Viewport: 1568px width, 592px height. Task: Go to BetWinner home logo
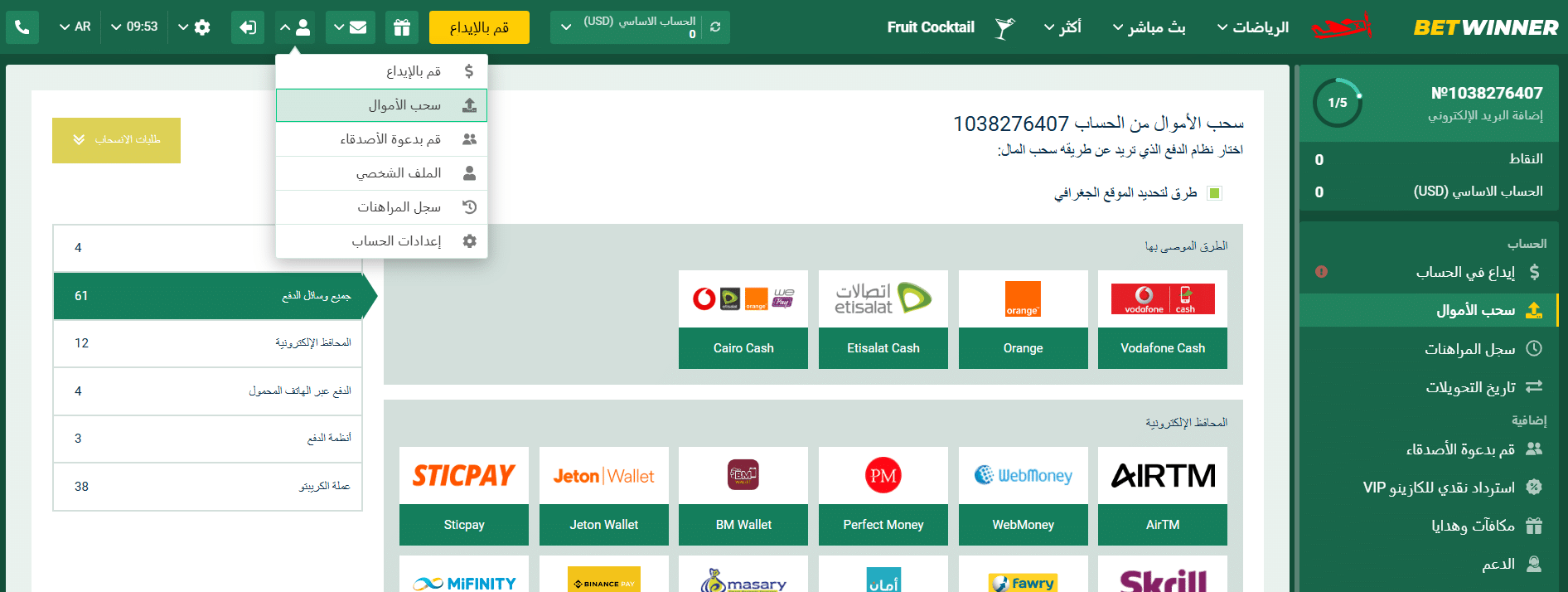[1486, 27]
